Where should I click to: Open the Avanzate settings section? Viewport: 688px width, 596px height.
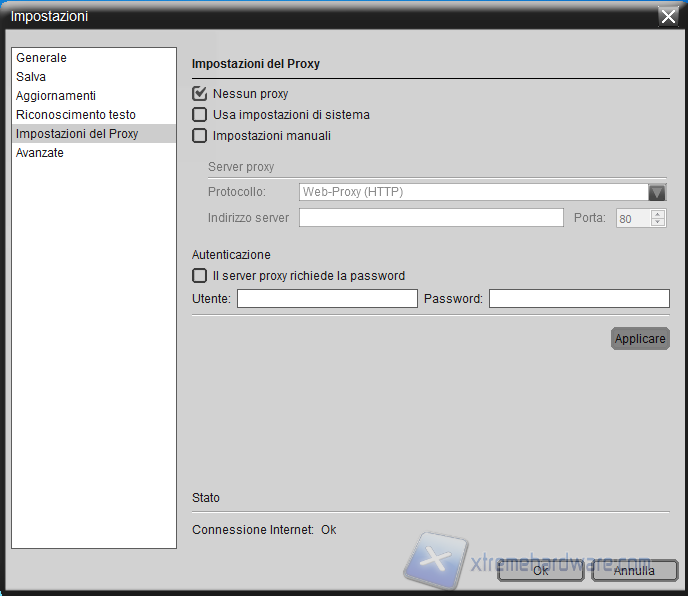[x=40, y=153]
